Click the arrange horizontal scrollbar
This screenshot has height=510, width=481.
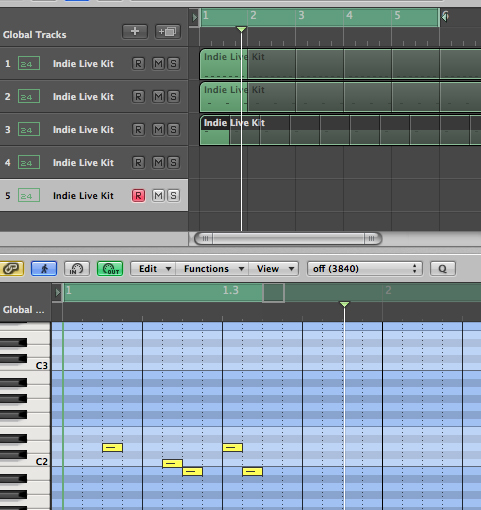coord(288,238)
